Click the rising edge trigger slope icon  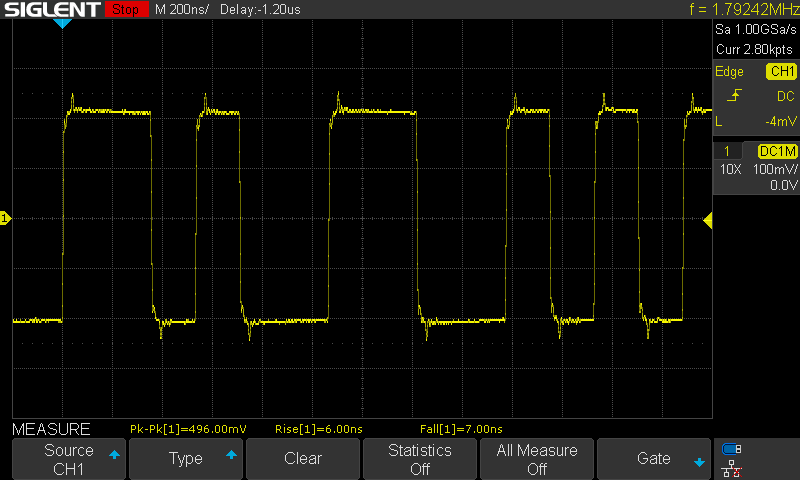tap(735, 96)
